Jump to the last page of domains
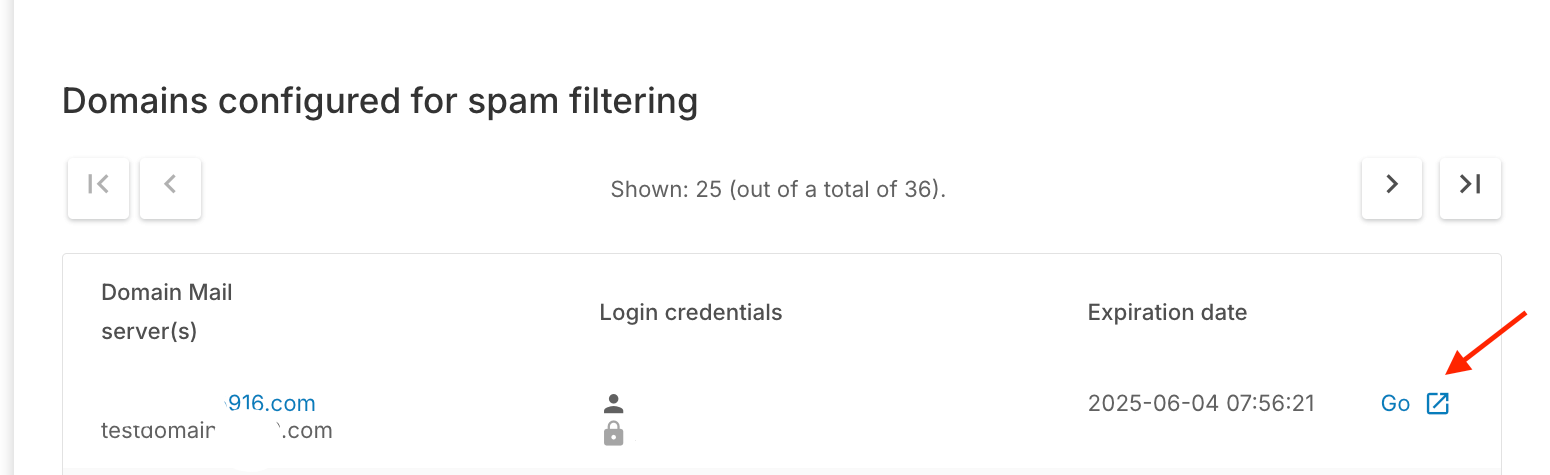Image resolution: width=1550 pixels, height=475 pixels. coord(1470,188)
